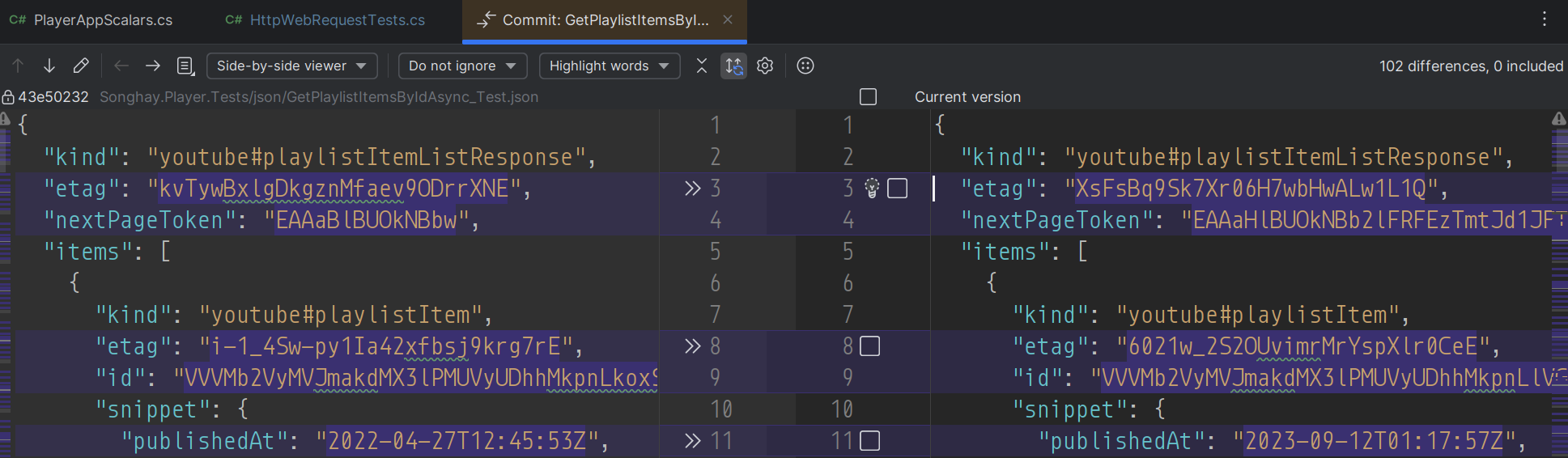Click left pane change marker stripe

click(5, 291)
